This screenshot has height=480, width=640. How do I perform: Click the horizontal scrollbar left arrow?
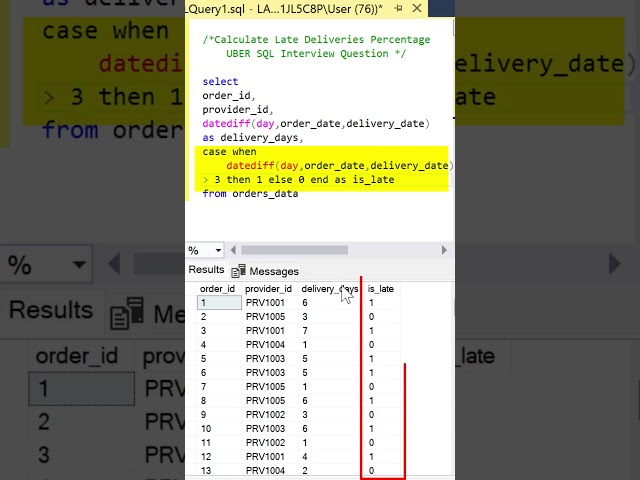pos(233,250)
